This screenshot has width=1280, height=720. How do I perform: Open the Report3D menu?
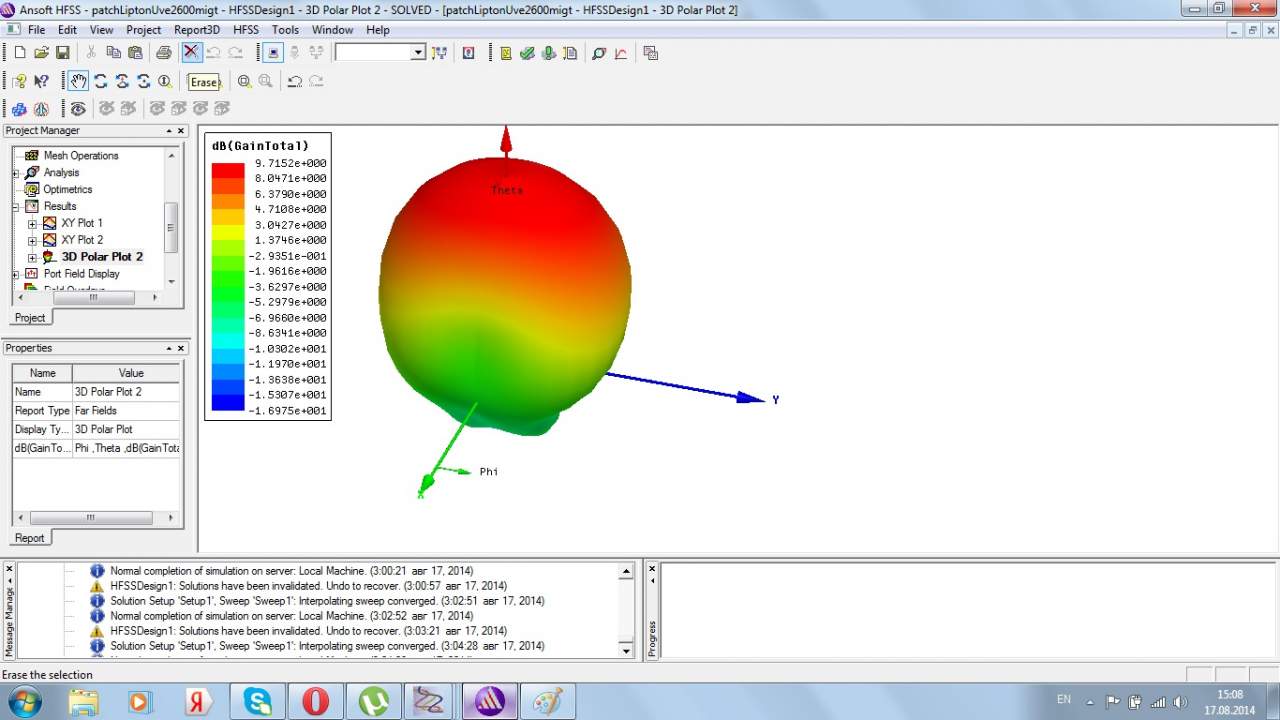pyautogui.click(x=196, y=30)
